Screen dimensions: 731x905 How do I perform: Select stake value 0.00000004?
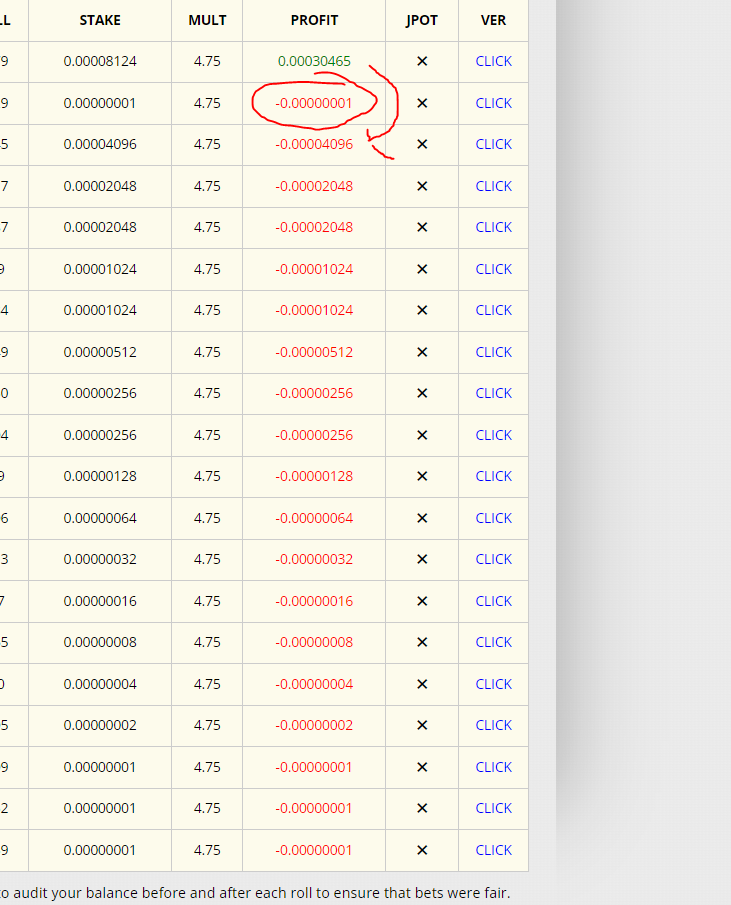pyautogui.click(x=100, y=684)
